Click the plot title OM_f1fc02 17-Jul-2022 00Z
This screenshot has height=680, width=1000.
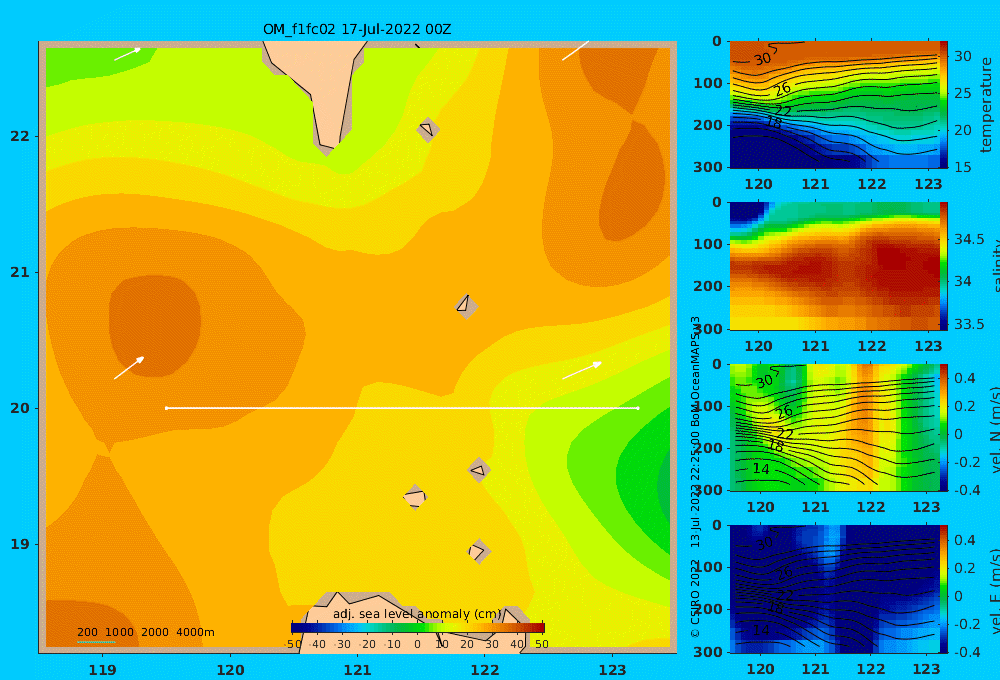pyautogui.click(x=357, y=29)
